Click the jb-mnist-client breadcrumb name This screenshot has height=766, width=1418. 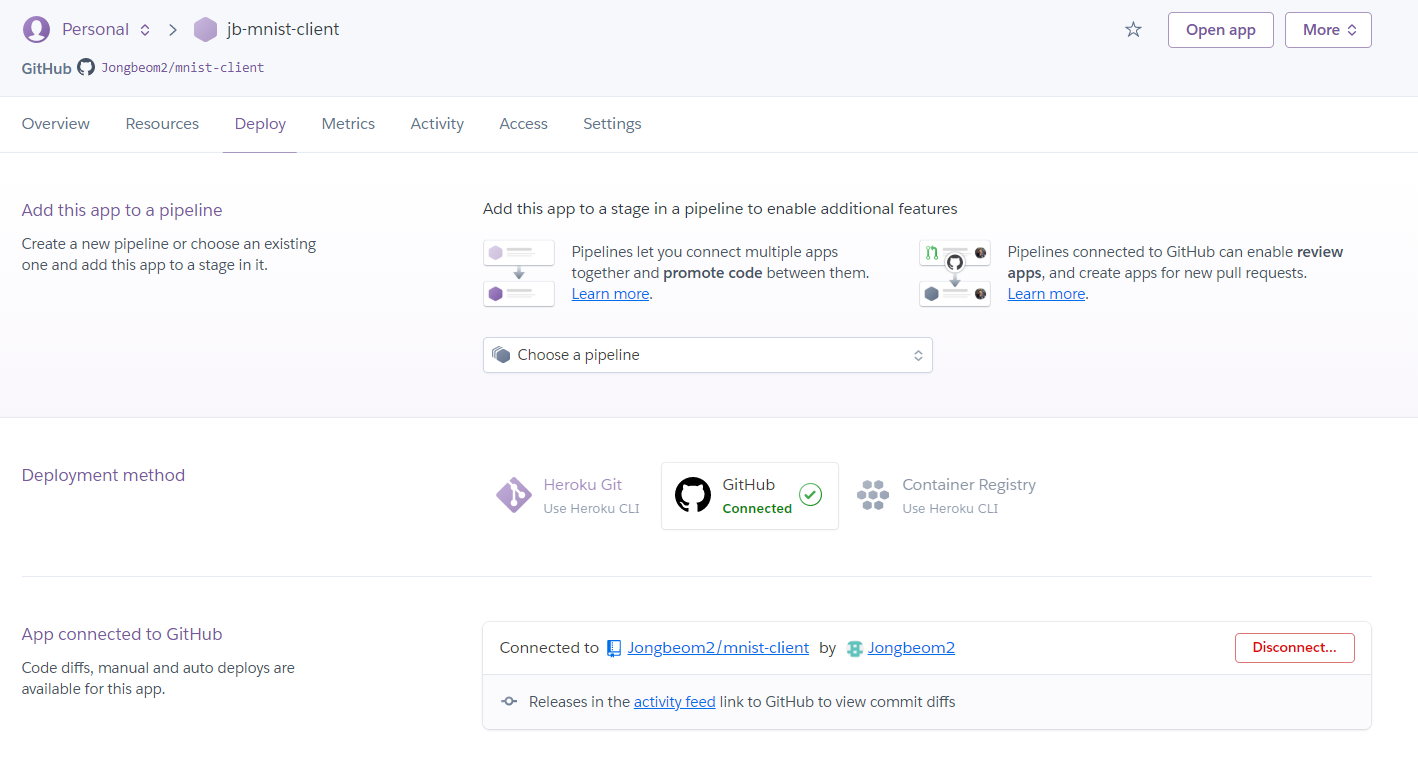click(x=283, y=30)
